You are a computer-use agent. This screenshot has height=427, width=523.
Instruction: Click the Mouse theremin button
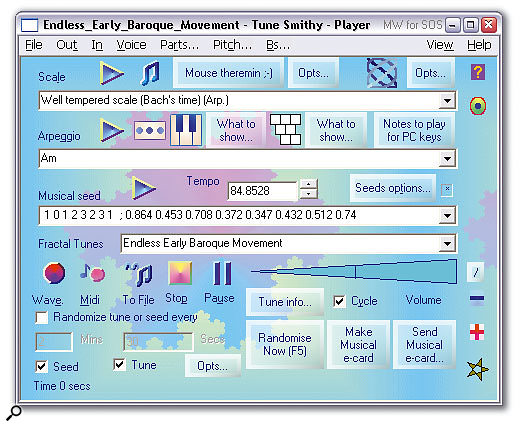pos(228,73)
